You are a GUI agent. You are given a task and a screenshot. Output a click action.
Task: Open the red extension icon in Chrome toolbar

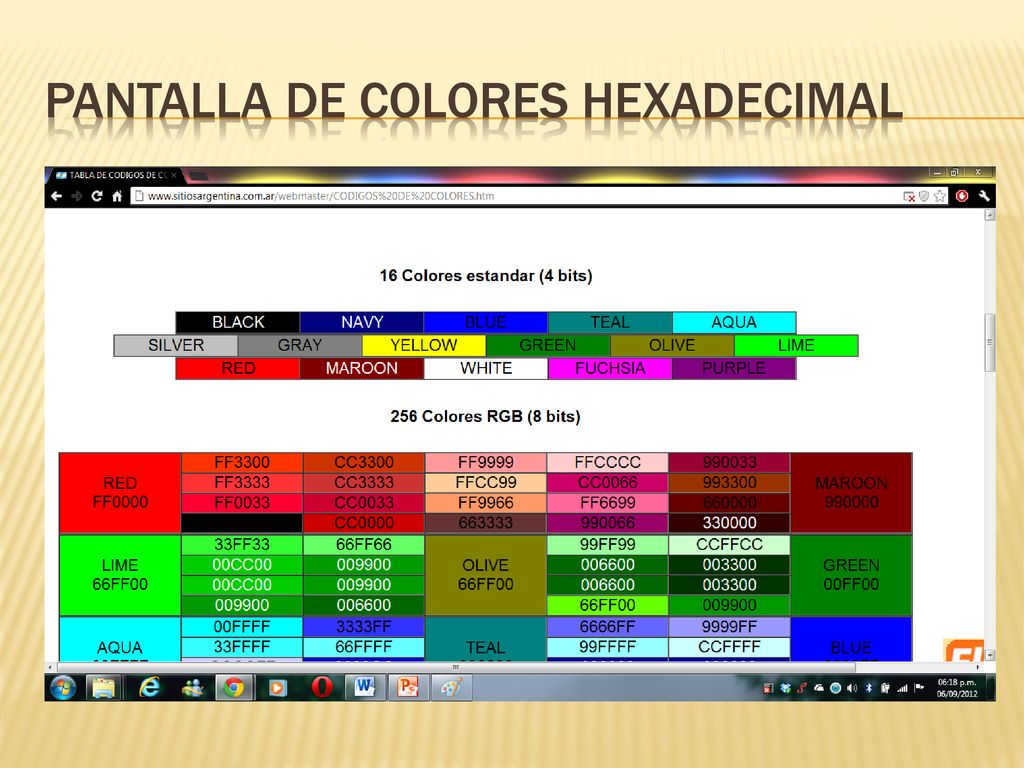[962, 196]
